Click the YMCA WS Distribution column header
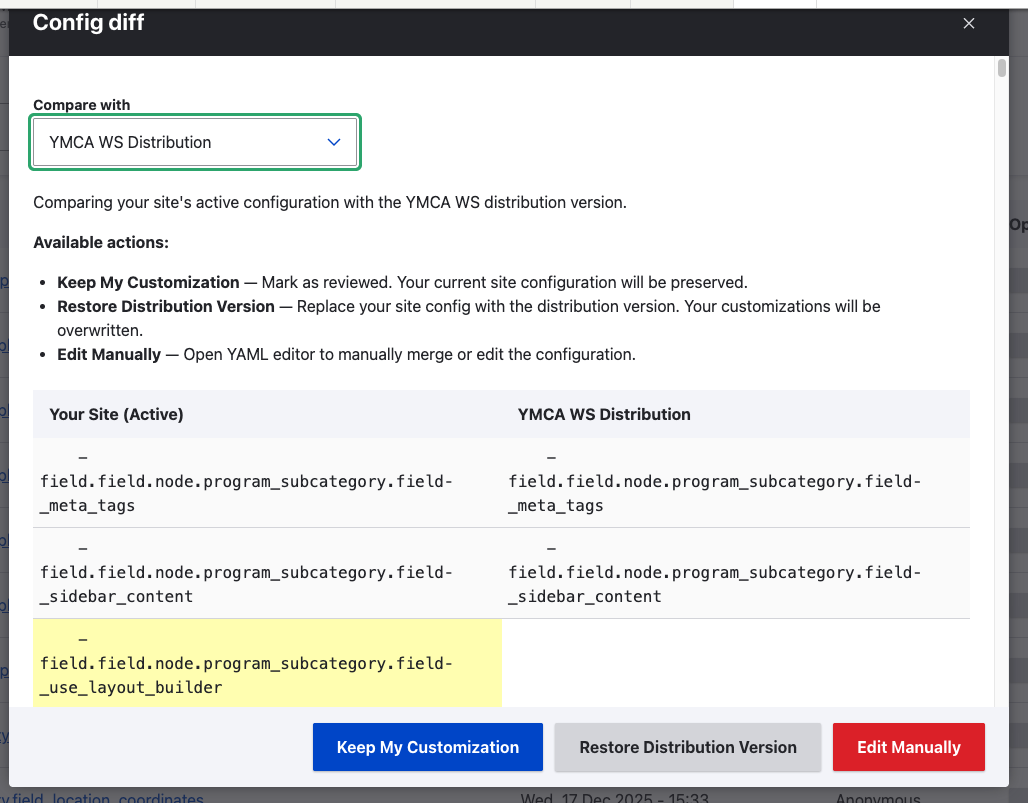 pyautogui.click(x=603, y=414)
